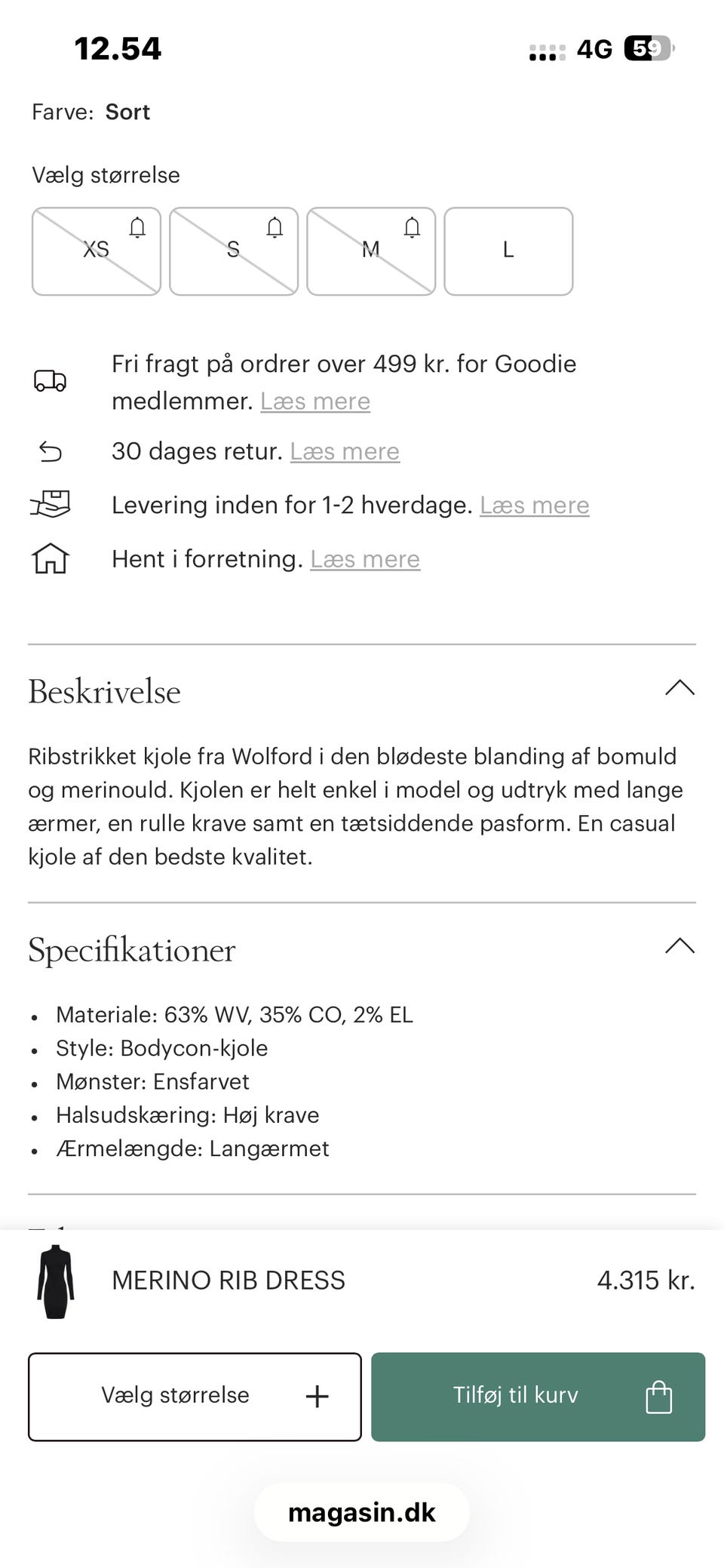Viewport: 724px width, 1568px height.
Task: Collapse the Beskrivelse section
Action: click(x=680, y=687)
